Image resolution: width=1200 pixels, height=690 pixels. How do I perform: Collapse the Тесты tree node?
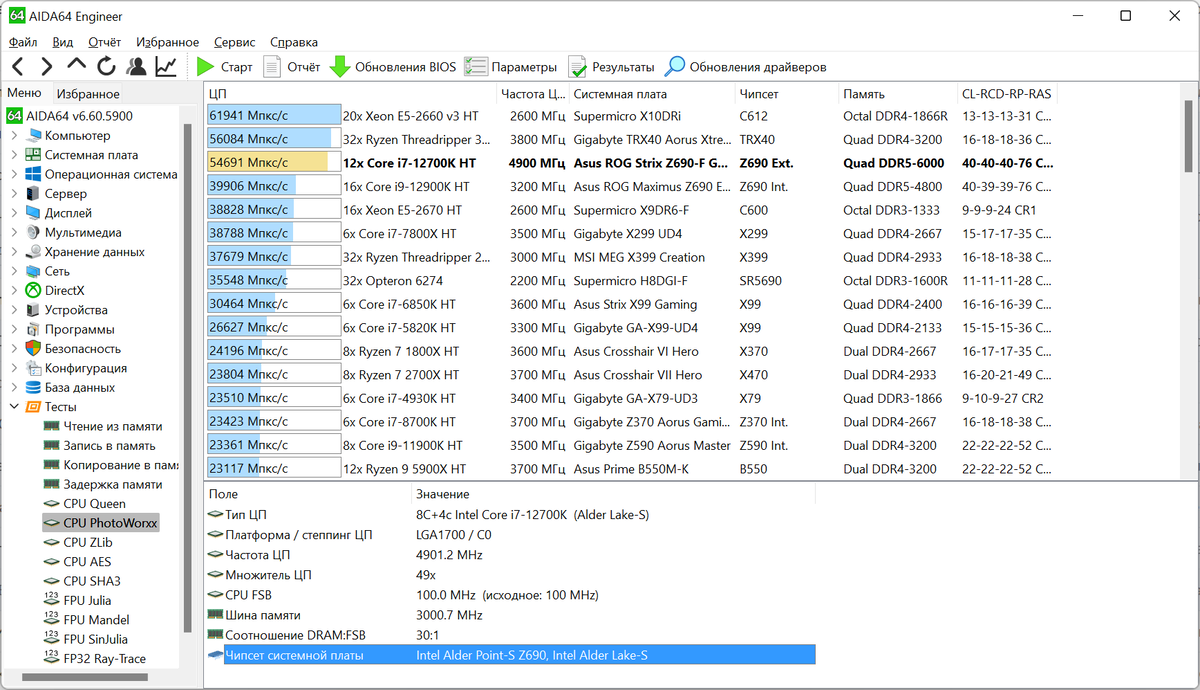(x=14, y=407)
